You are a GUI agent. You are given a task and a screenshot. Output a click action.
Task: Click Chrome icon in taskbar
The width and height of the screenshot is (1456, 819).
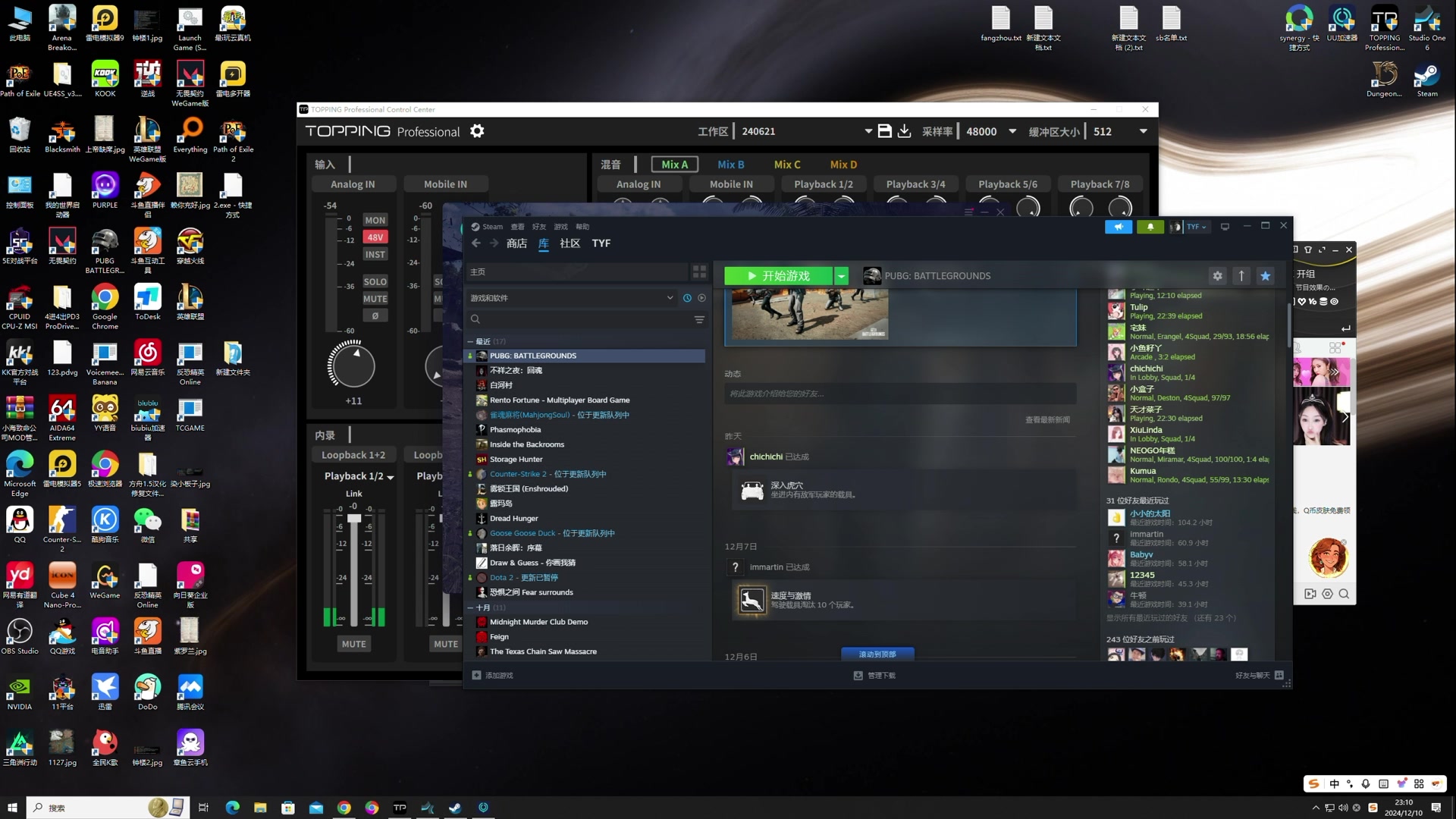click(344, 808)
